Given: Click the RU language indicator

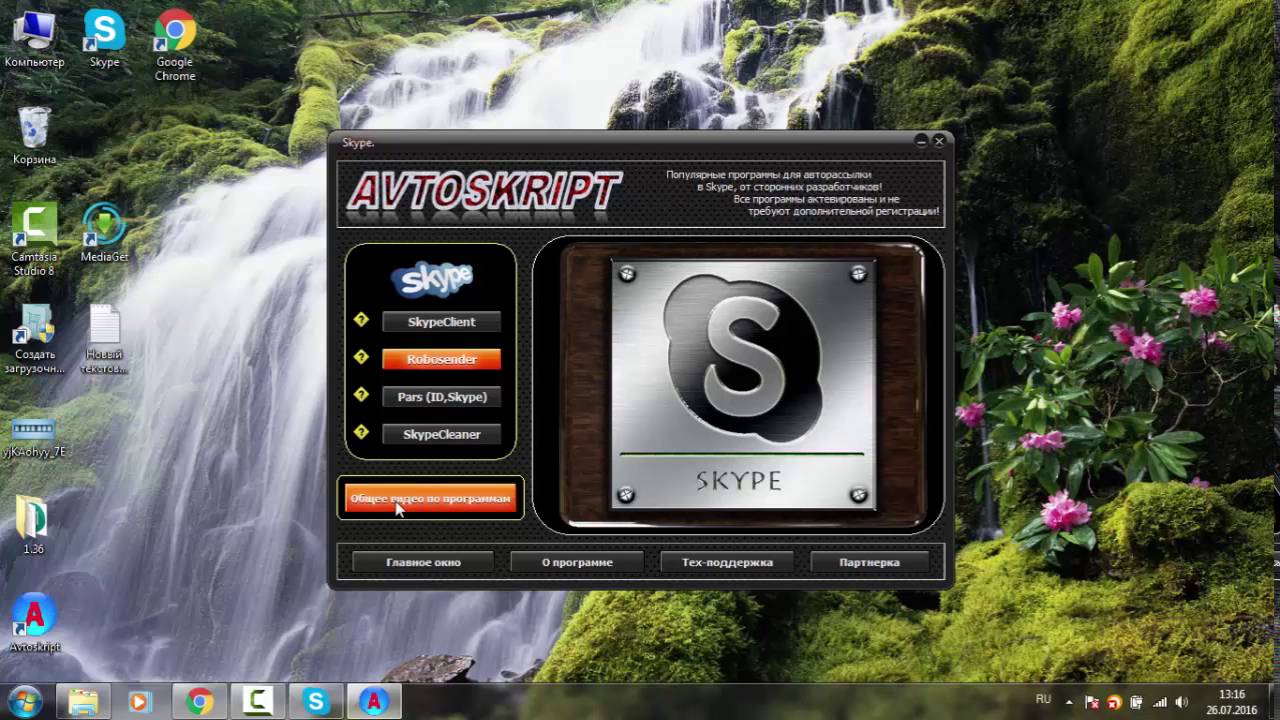Looking at the screenshot, I should tap(1043, 700).
